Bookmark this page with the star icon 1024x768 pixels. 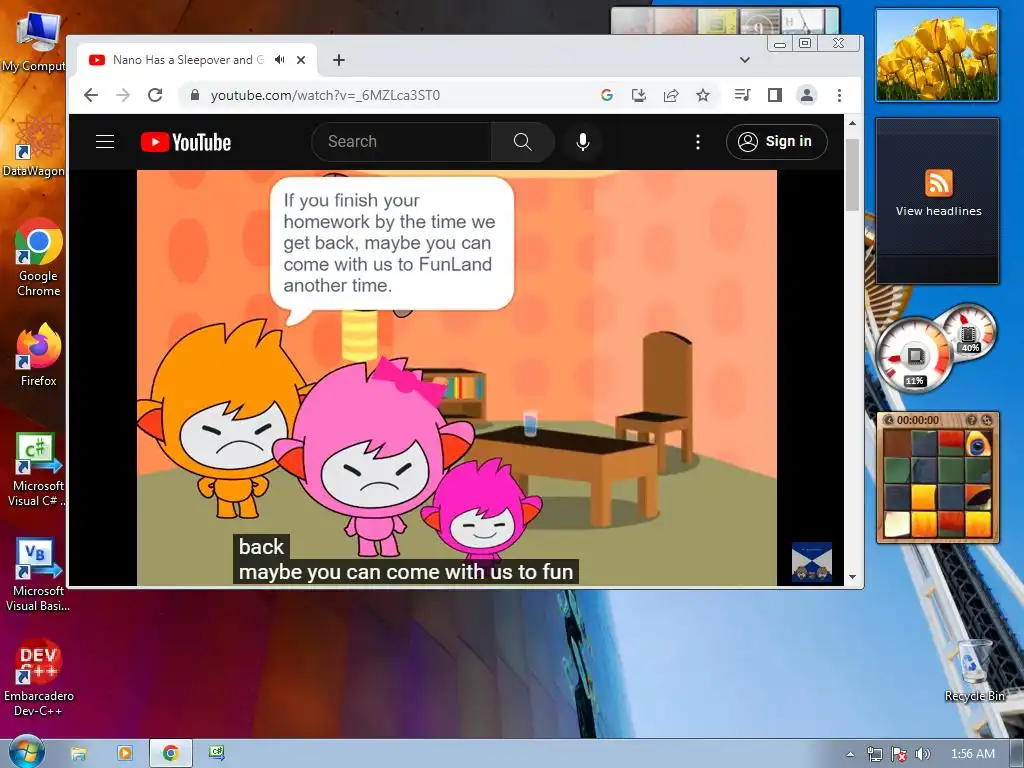point(703,95)
